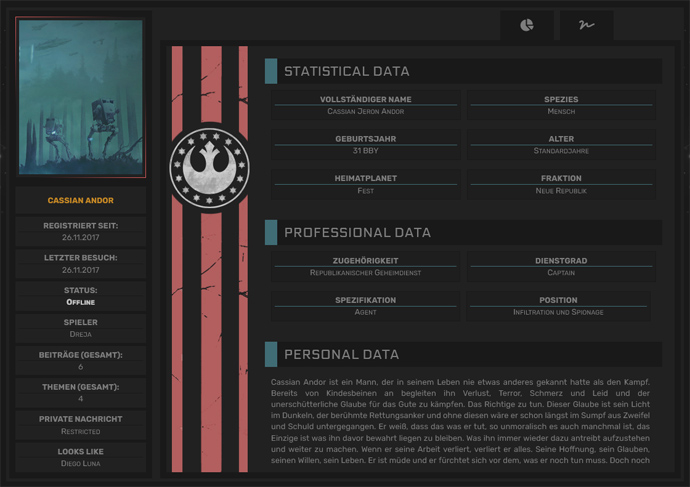Click the Cassian Andor username link
Viewport: 690px width, 487px height.
pyautogui.click(x=81, y=201)
